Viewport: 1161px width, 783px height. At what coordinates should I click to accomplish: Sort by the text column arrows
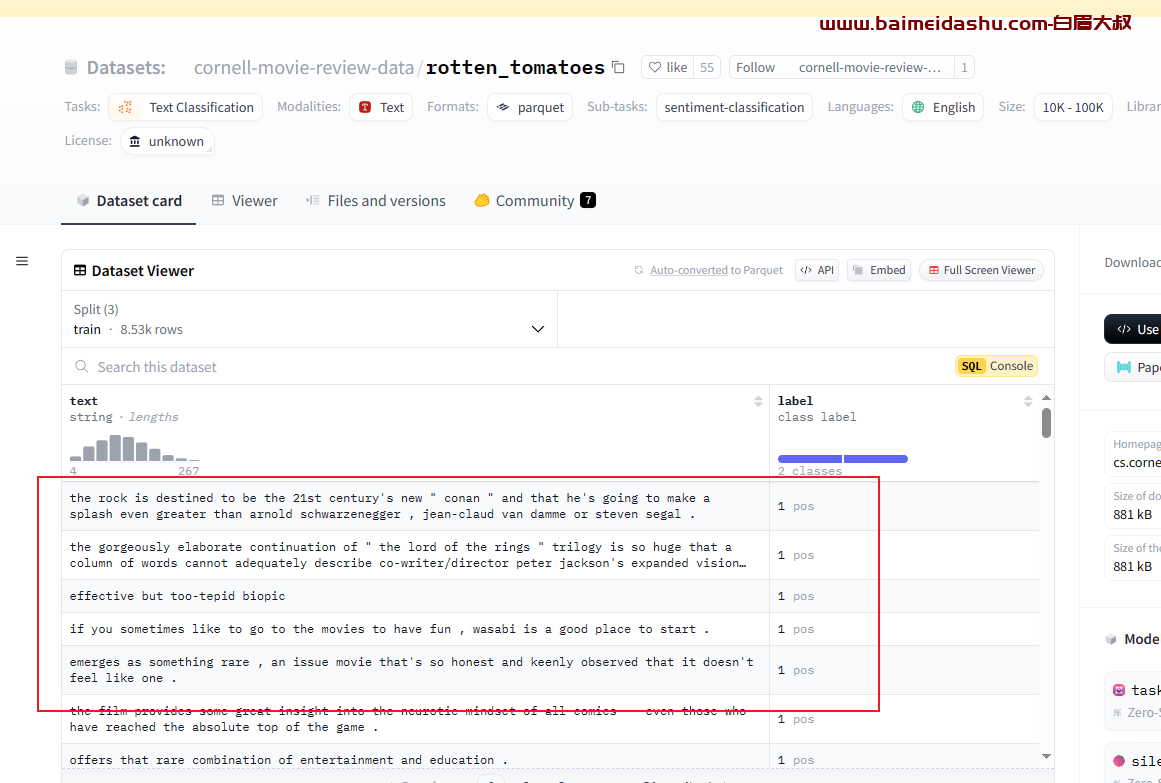pyautogui.click(x=758, y=402)
